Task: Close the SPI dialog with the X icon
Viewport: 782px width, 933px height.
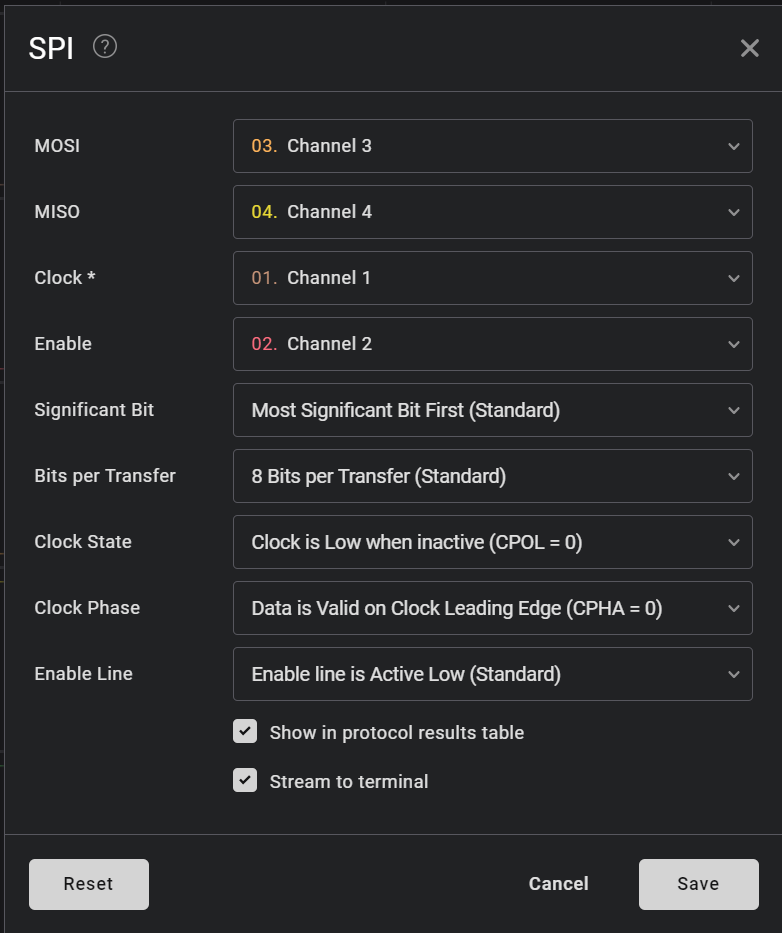Action: point(750,48)
